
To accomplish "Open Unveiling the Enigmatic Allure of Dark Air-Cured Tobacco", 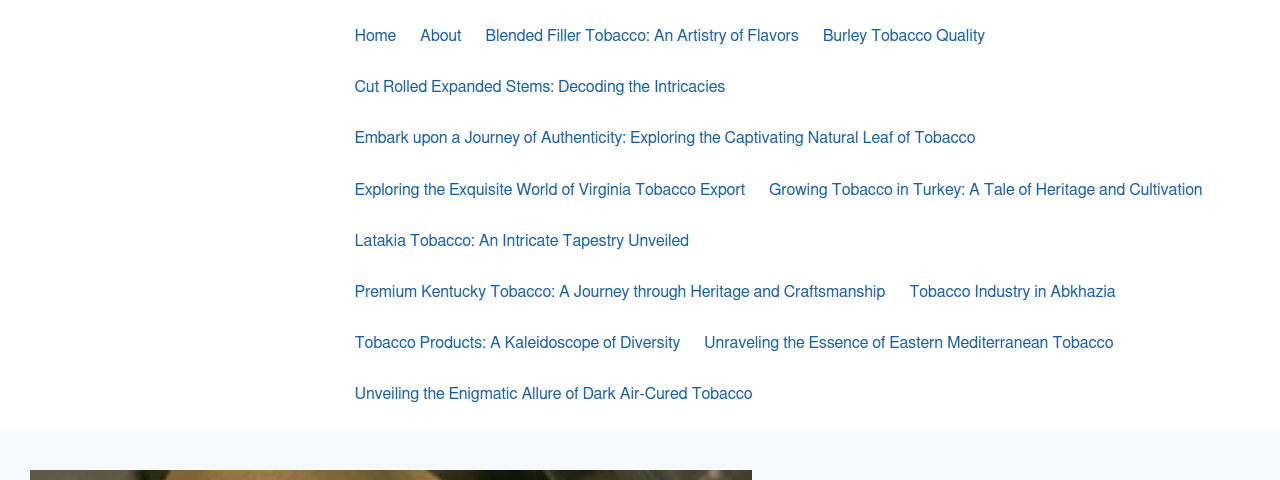I will click(553, 394).
